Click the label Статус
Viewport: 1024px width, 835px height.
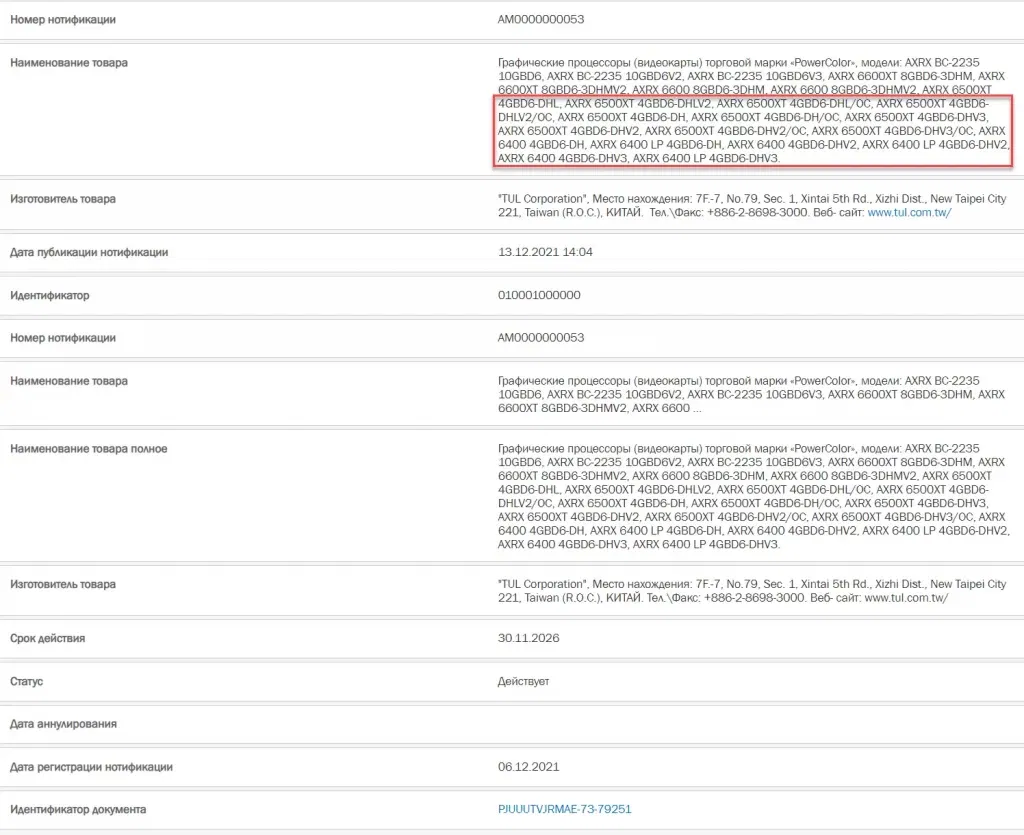tap(26, 682)
